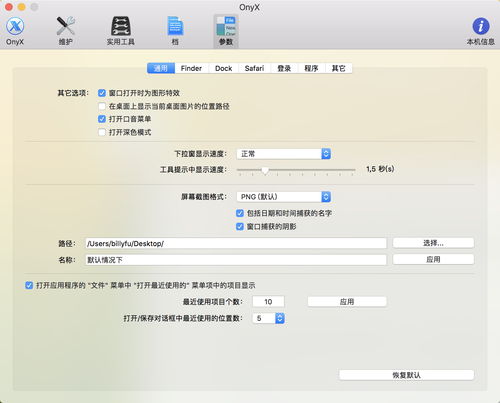500x403 pixels.
Task: Switch to the Dock tab
Action: point(223,68)
